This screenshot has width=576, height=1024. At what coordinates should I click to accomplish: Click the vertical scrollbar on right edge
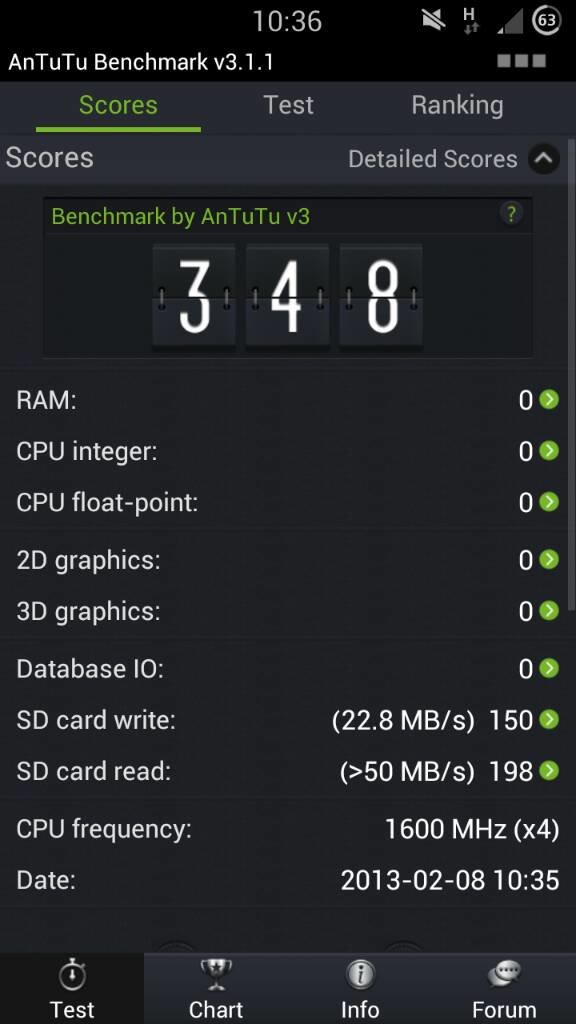point(572,372)
